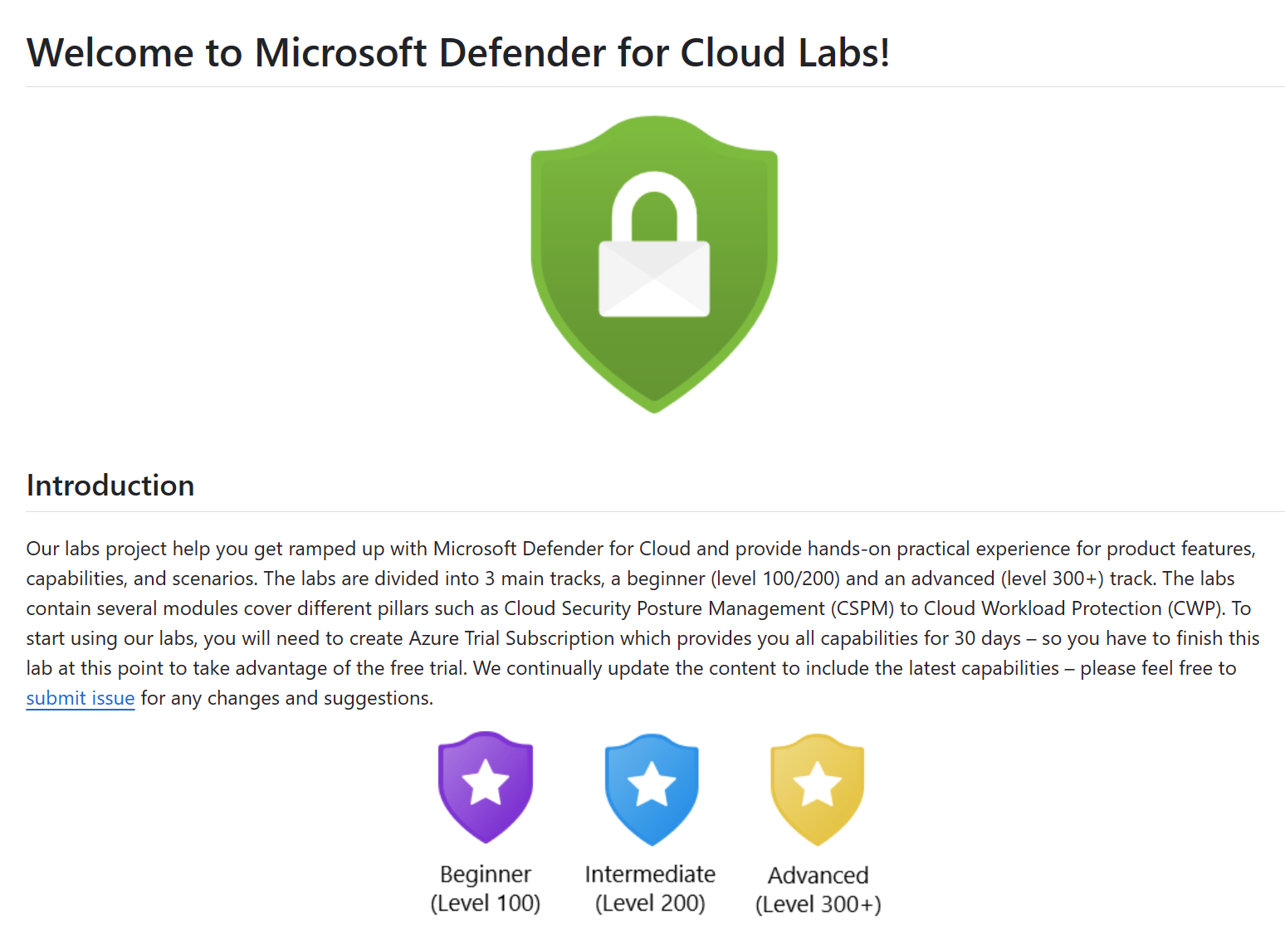
Task: Select the purple Beginner shield badge
Action: (x=486, y=787)
